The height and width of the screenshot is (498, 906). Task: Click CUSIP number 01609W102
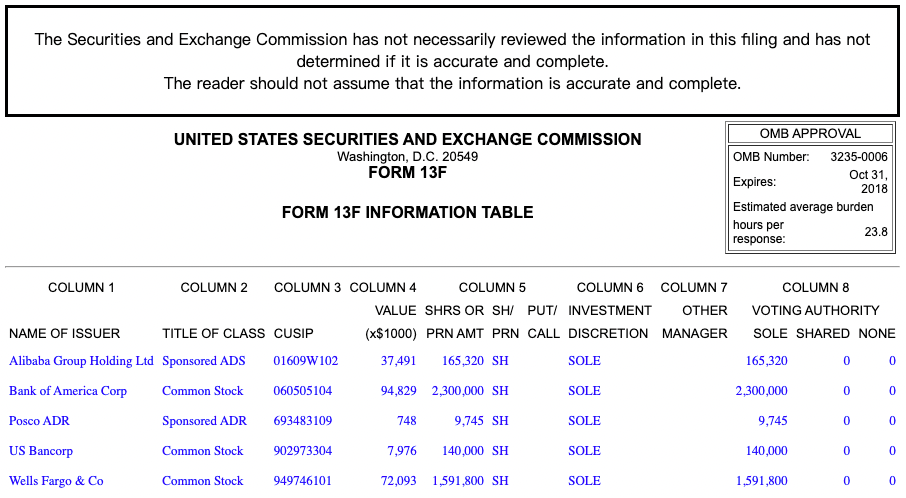tap(306, 361)
